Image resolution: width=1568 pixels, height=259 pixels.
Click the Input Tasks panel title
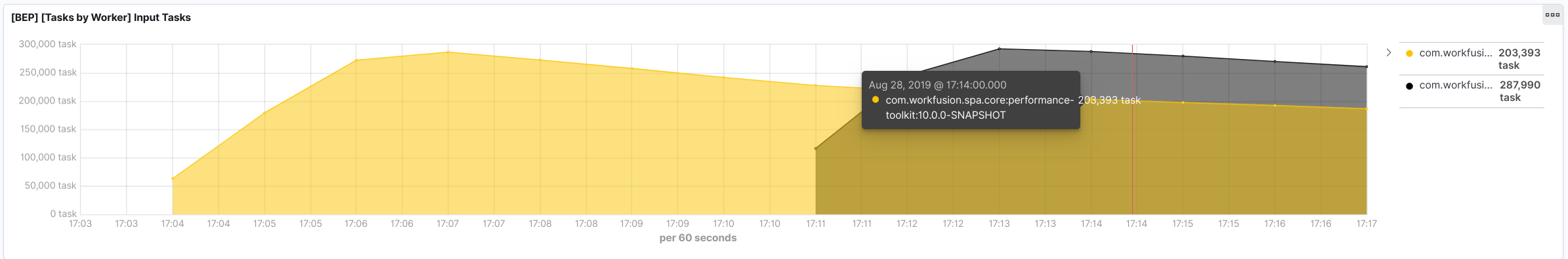[101, 18]
